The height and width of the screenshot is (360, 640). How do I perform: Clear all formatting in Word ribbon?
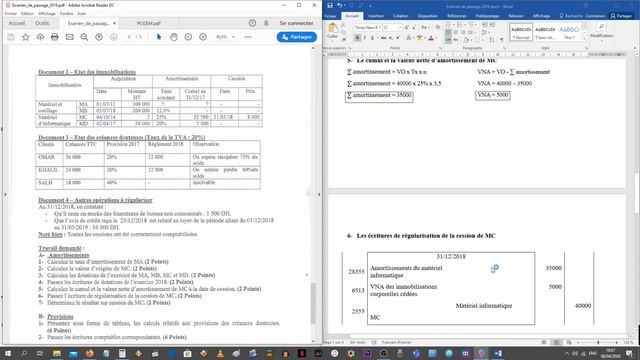pos(438,27)
